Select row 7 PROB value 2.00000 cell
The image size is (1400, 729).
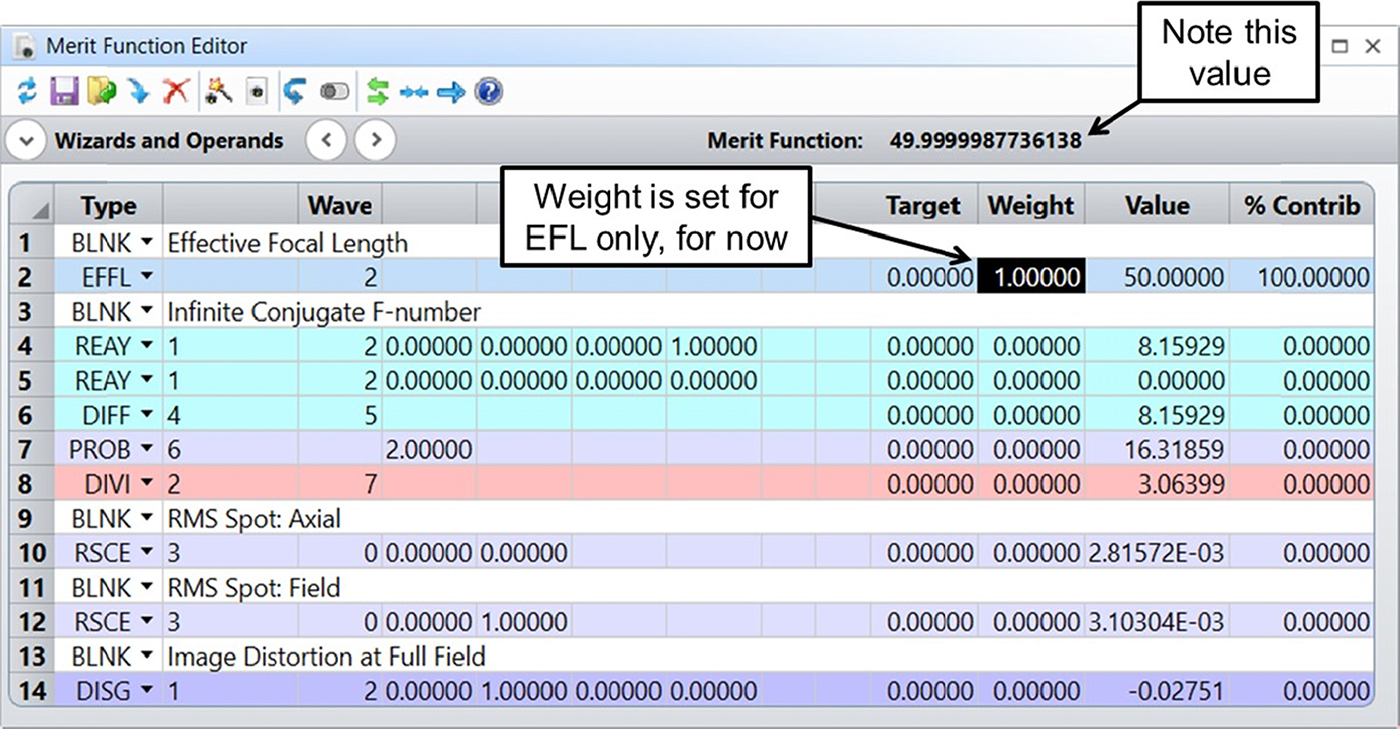click(x=429, y=450)
